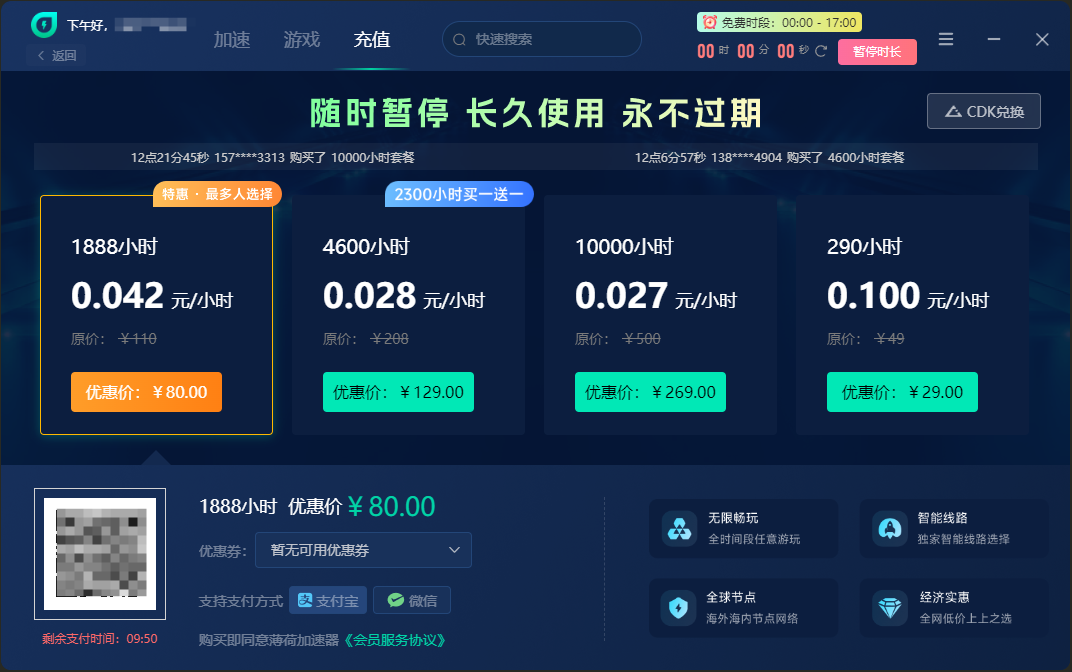This screenshot has height=672, width=1072.
Task: Click purchase notice 157****3313 购买了 10000小时套餐
Action: pos(273,158)
